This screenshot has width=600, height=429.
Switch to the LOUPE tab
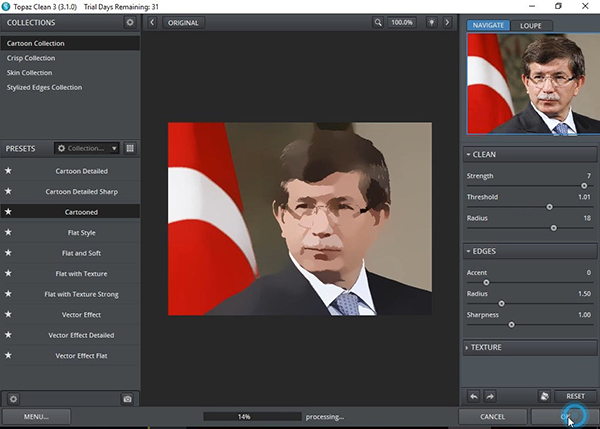click(x=531, y=26)
